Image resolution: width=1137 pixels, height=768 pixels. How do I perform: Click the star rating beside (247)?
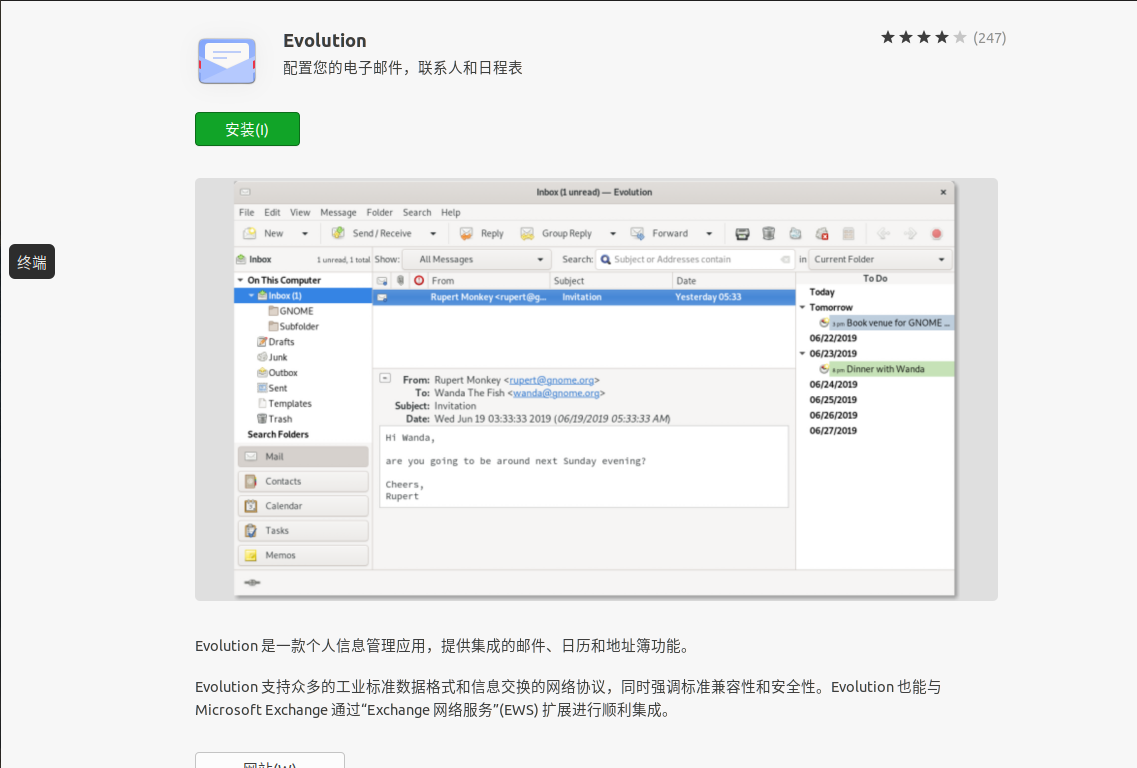pyautogui.click(x=923, y=38)
